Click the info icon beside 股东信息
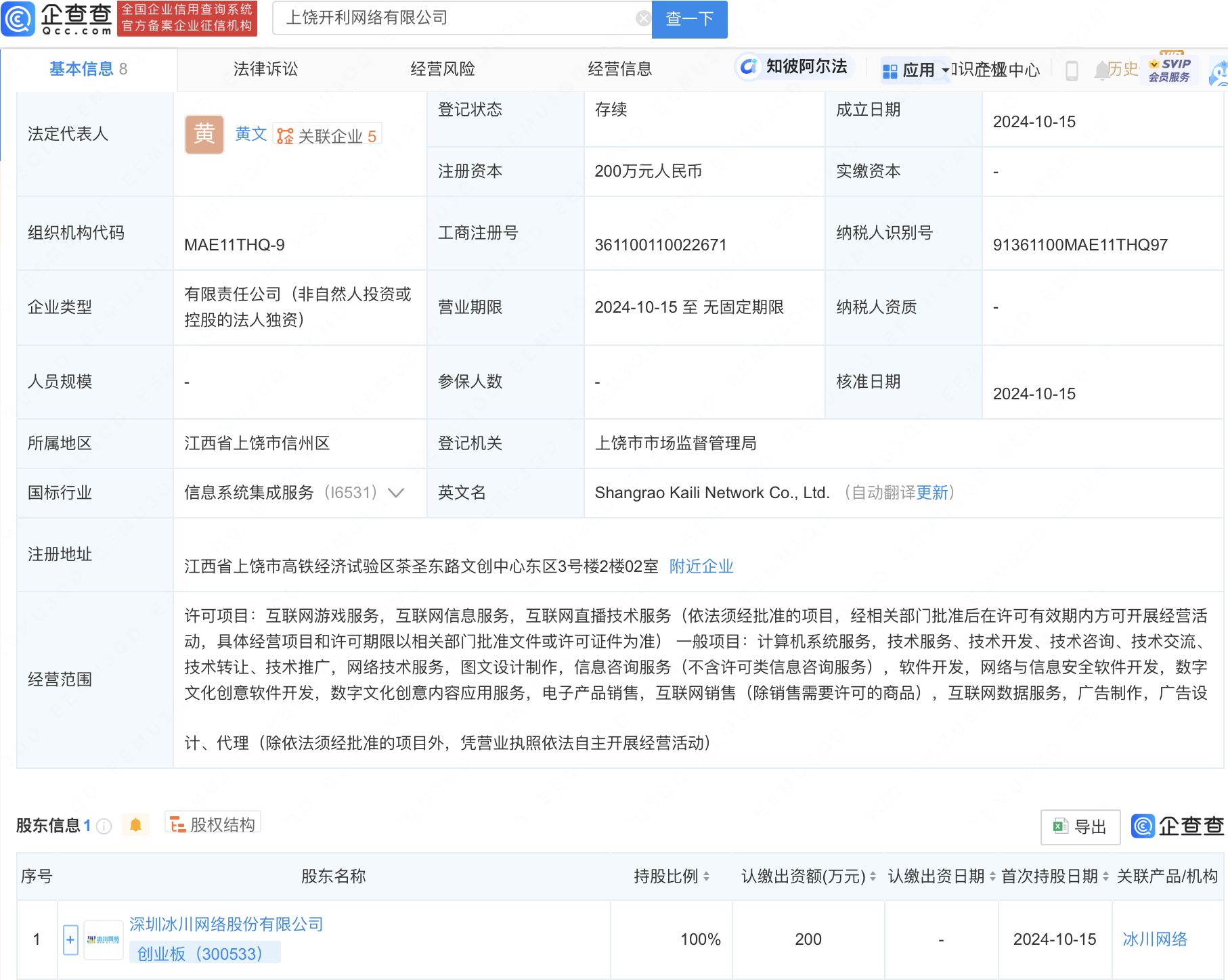The height and width of the screenshot is (980, 1228). [104, 826]
